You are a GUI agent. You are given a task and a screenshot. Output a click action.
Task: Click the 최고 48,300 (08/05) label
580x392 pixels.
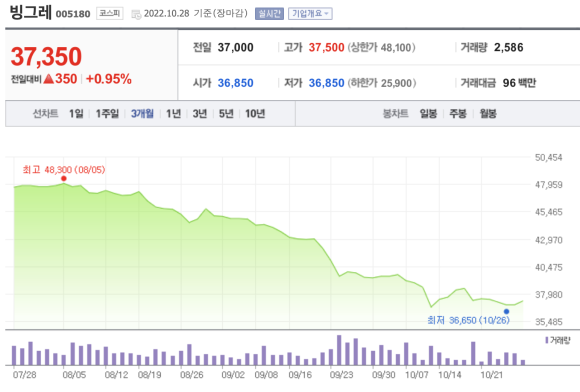coord(64,170)
